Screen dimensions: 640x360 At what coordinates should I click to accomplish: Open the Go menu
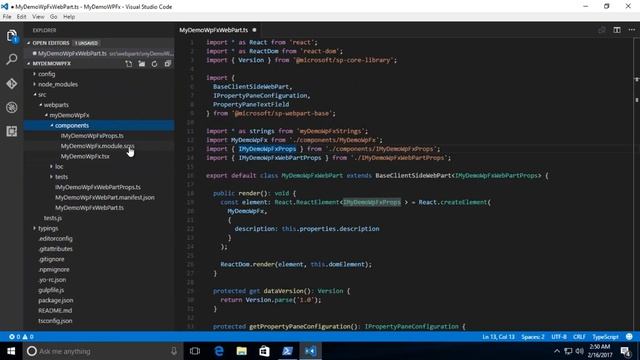(x=53, y=17)
